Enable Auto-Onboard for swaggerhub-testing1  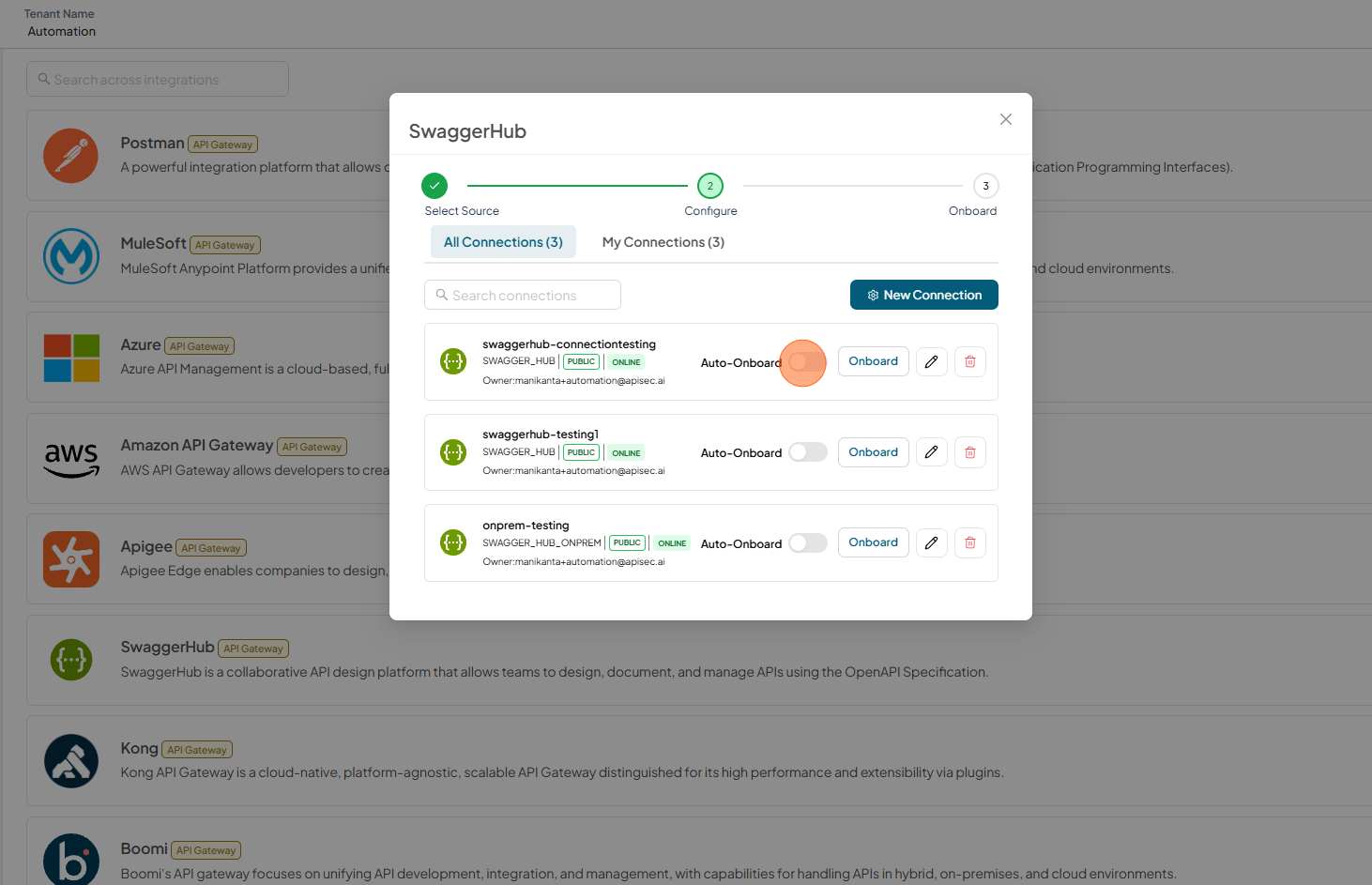pyautogui.click(x=807, y=452)
